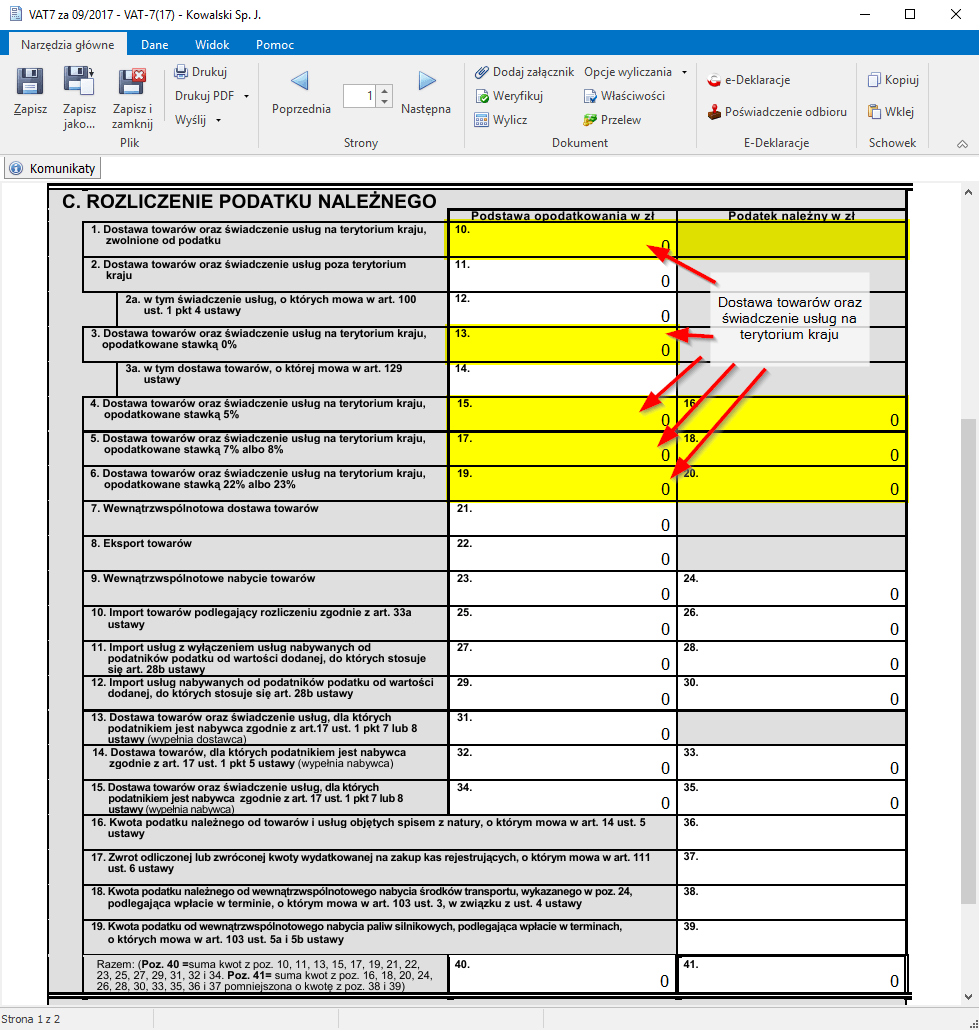
Task: Switch to the Dane ribbon tab
Action: coord(154,45)
